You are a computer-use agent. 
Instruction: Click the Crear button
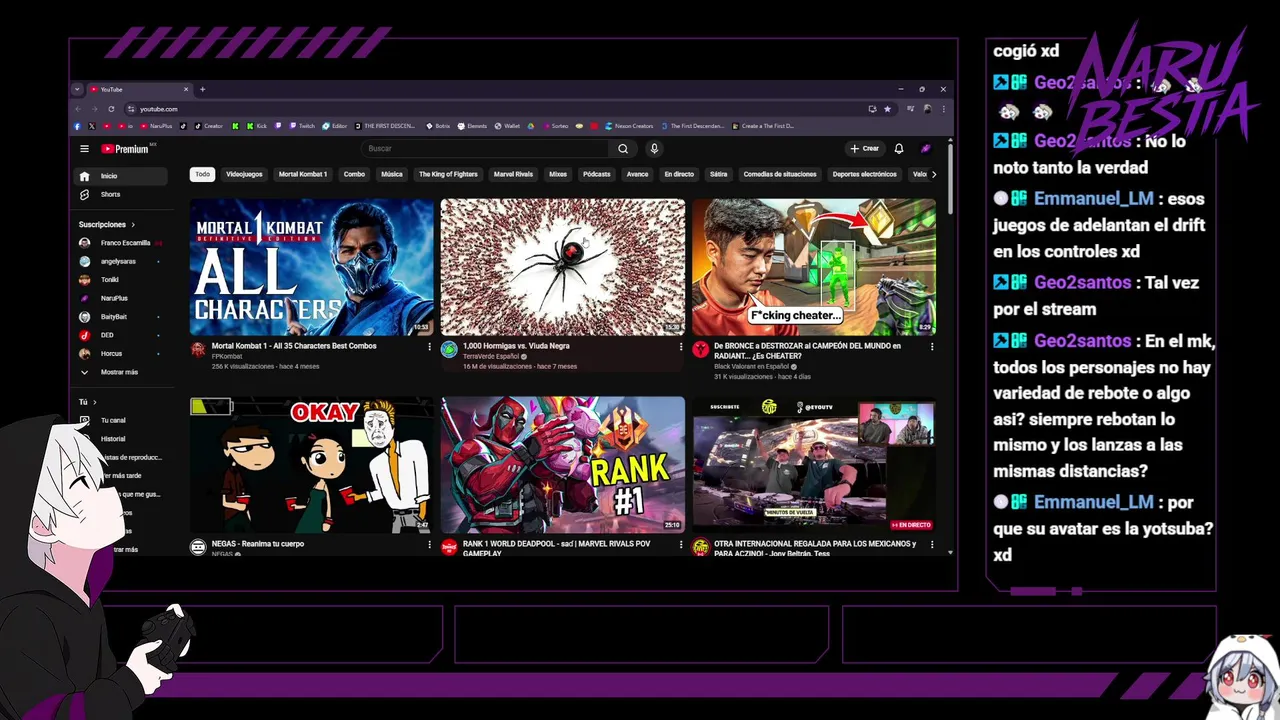coord(865,149)
